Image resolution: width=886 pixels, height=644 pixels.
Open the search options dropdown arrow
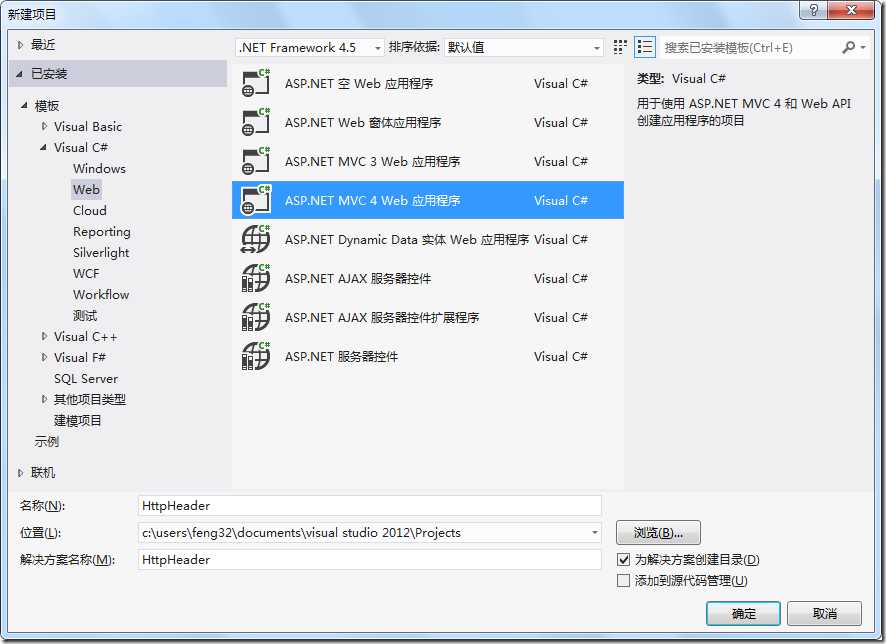point(863,47)
